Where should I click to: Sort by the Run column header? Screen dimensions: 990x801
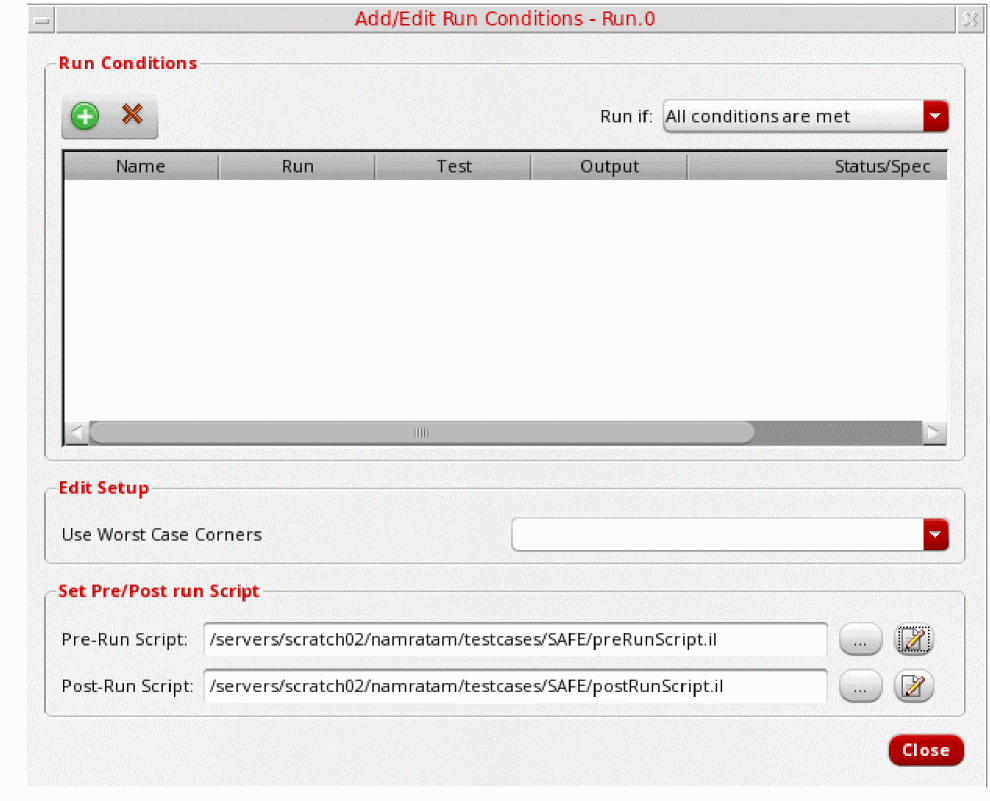pyautogui.click(x=297, y=167)
